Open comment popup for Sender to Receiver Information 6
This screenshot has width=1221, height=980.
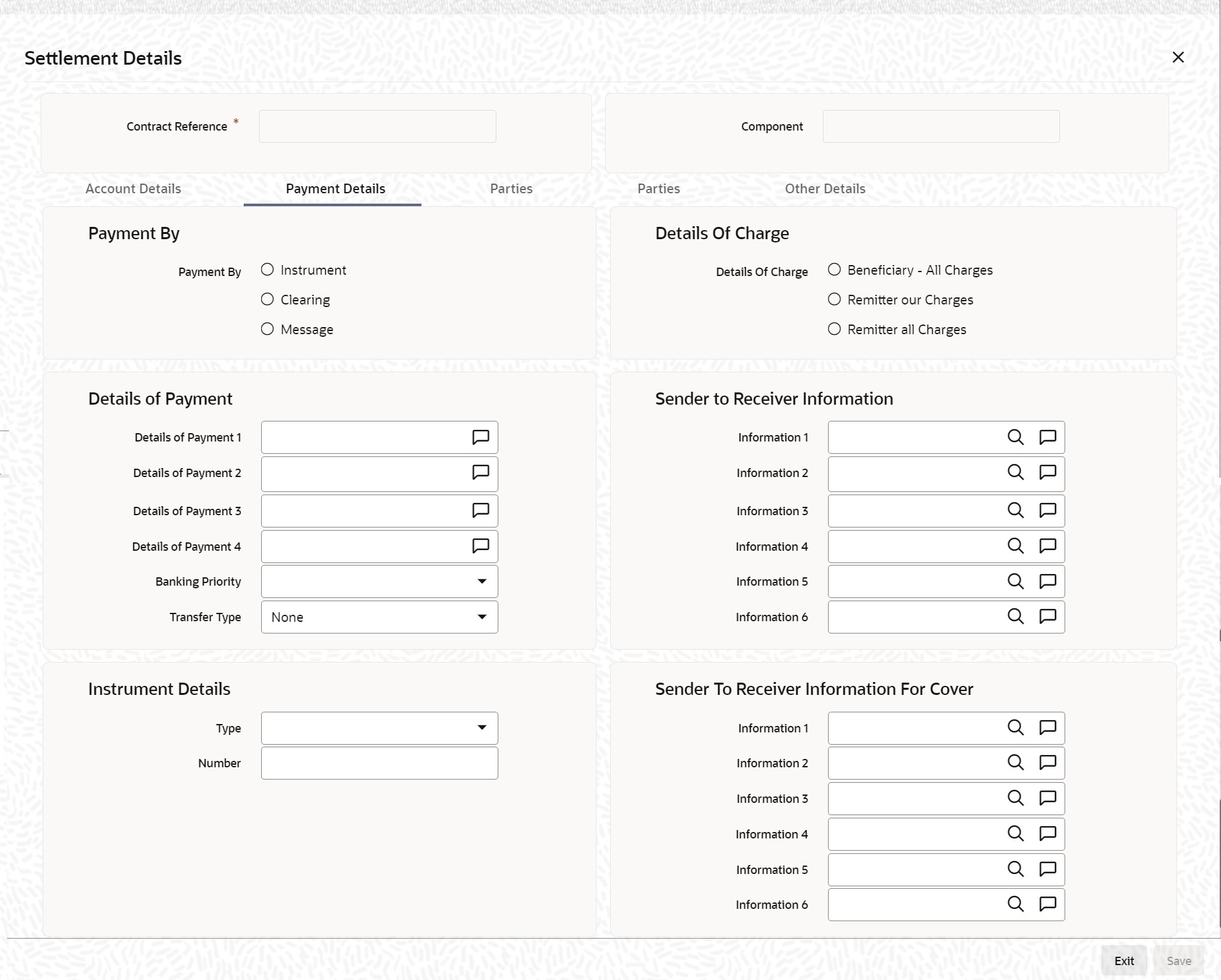(x=1048, y=617)
